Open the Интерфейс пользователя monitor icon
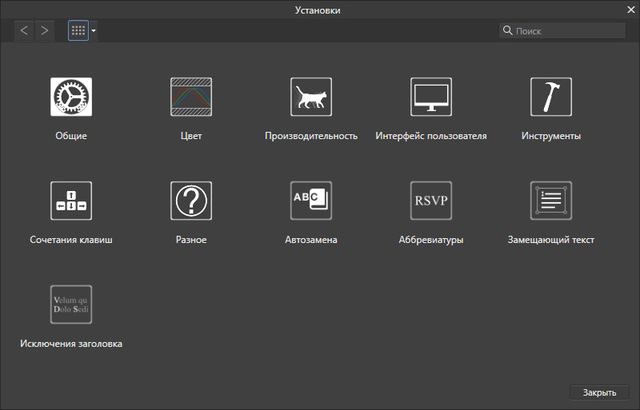Screen dimensions: 640x410 click(x=431, y=97)
